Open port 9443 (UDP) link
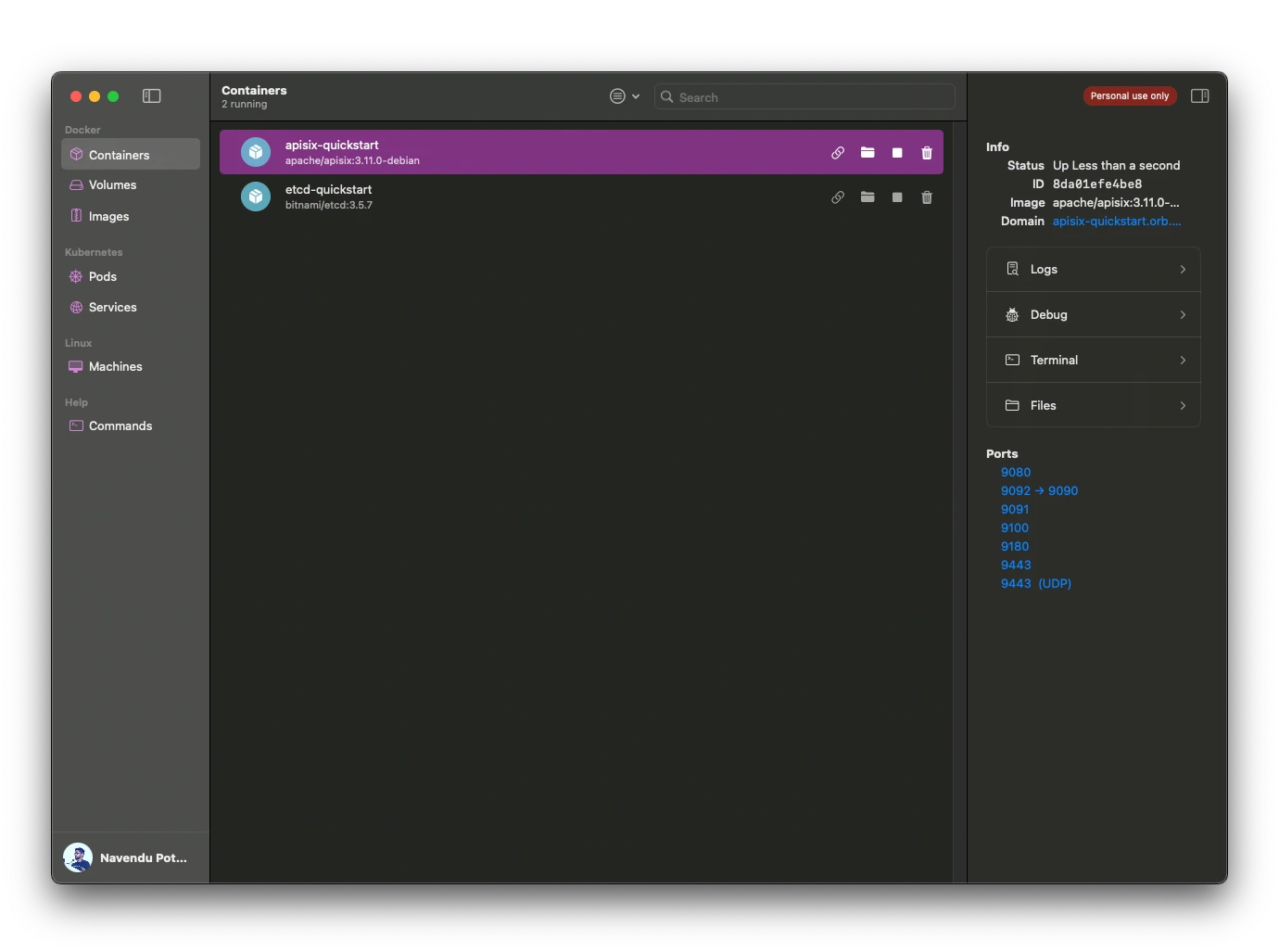Screen dimensions: 1279x952 (x=1036, y=583)
